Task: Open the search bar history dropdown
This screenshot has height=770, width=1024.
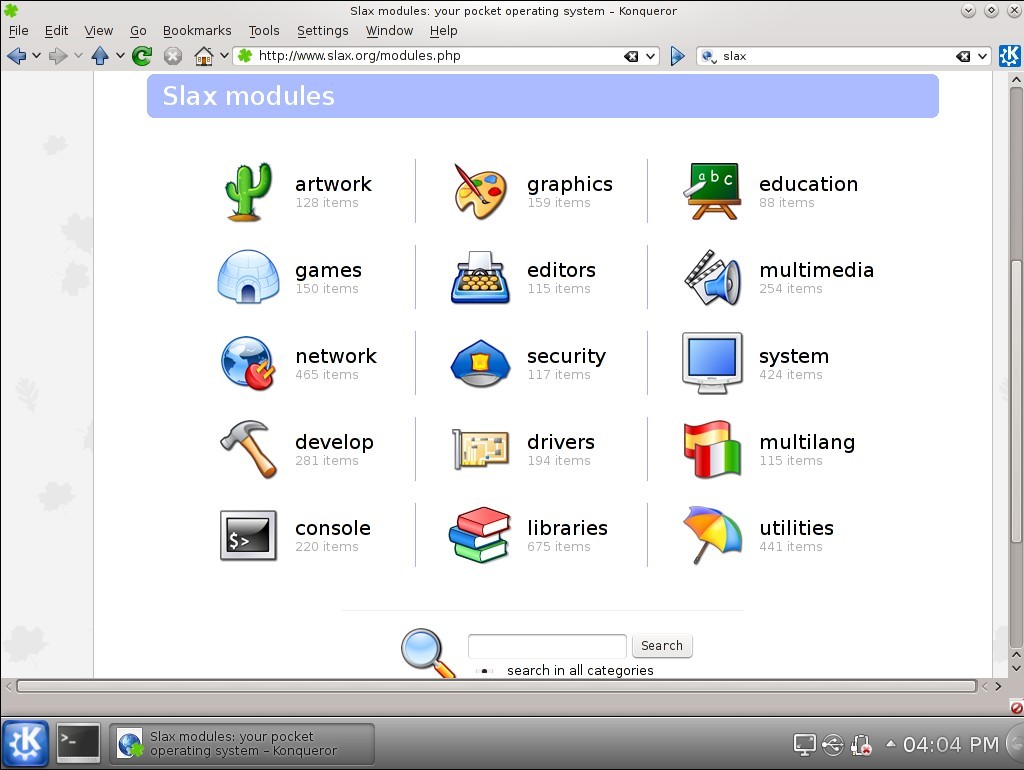Action: click(982, 56)
